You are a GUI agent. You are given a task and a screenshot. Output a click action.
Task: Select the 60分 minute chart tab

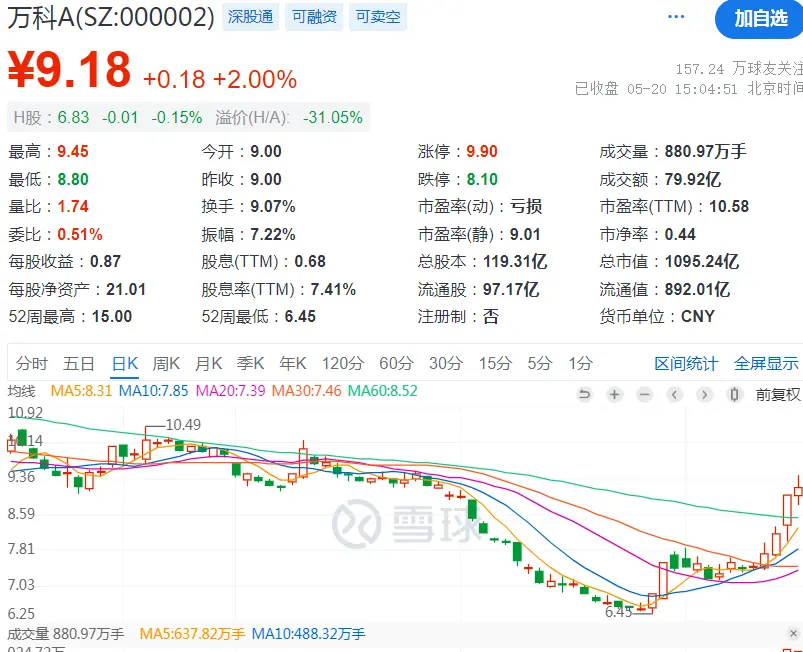396,363
